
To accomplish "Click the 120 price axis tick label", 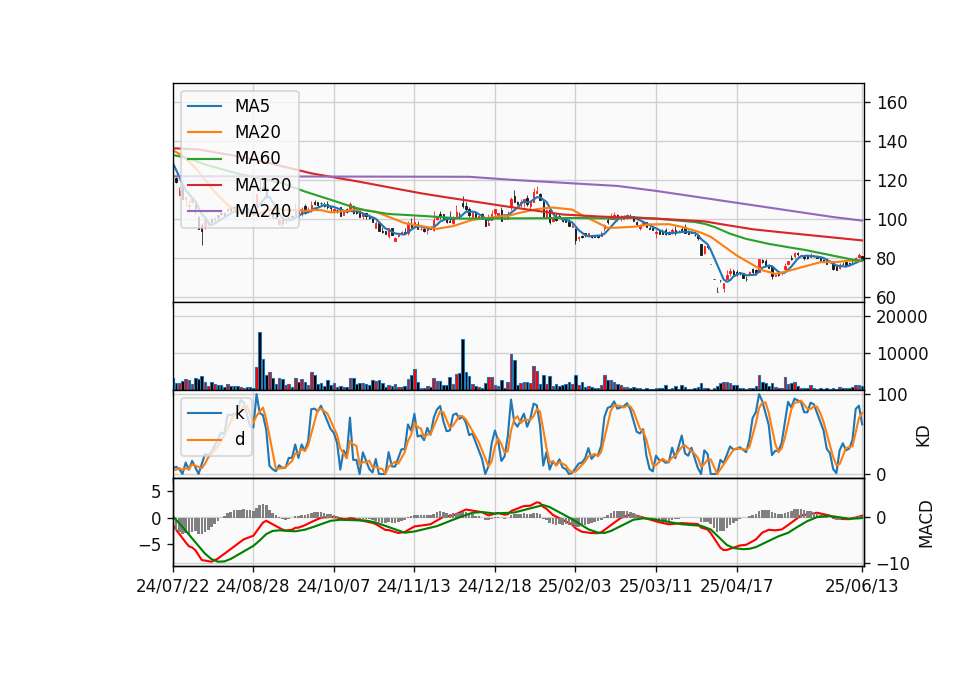I will click(892, 181).
